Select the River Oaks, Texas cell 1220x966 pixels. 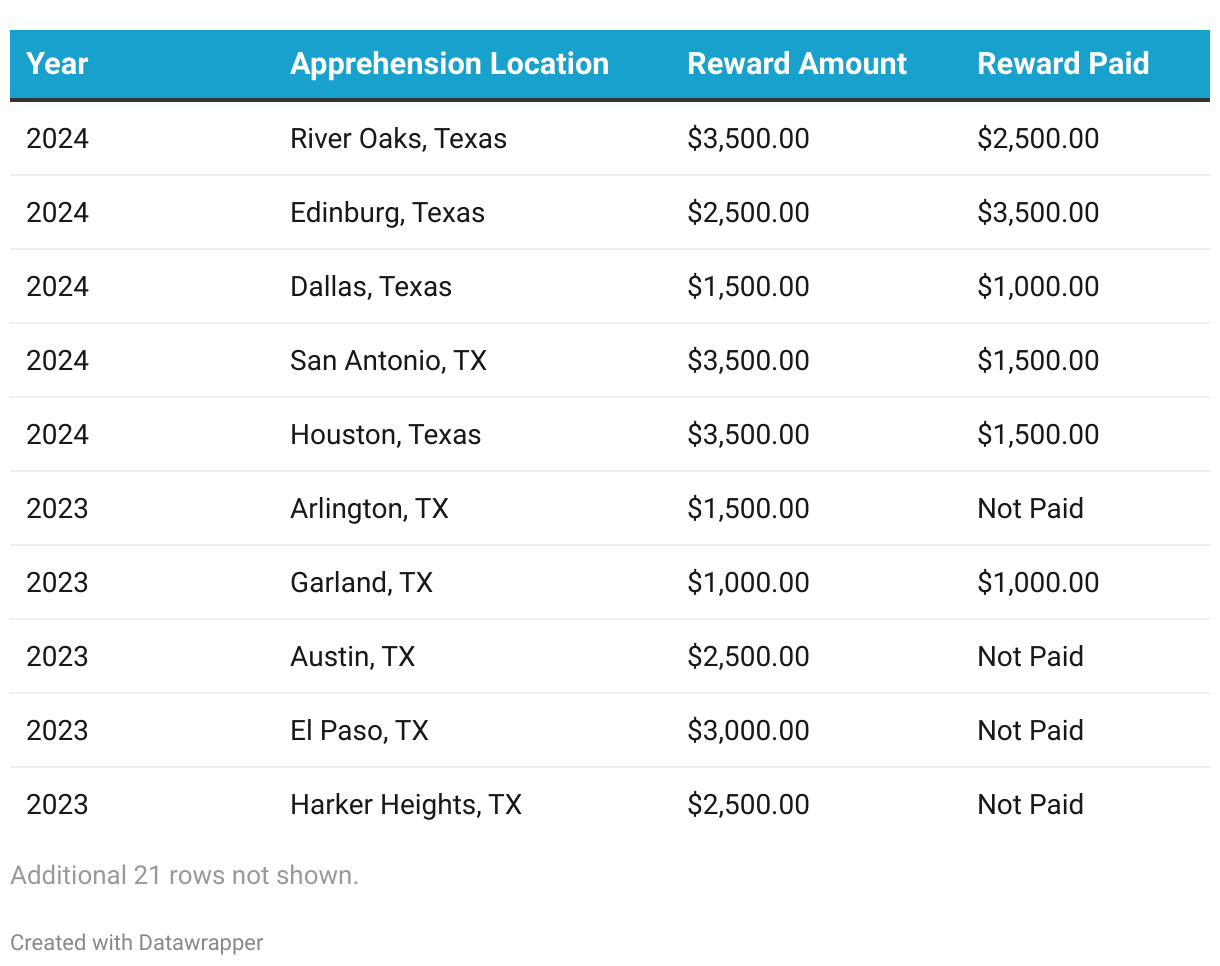point(398,138)
